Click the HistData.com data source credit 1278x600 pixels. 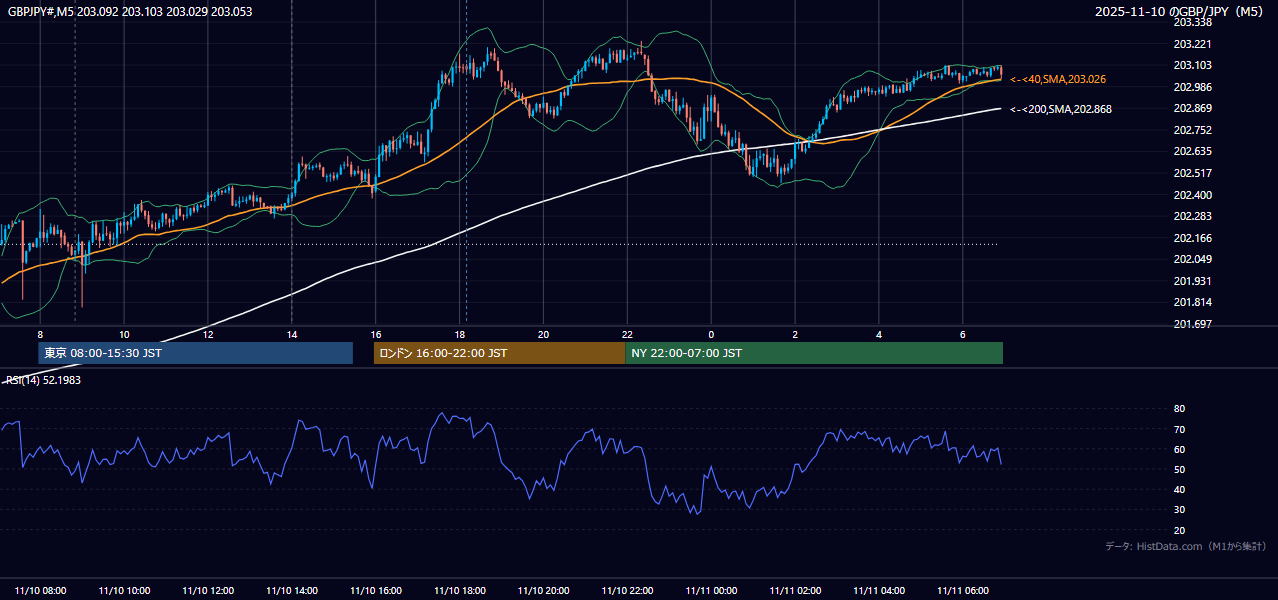[x=1185, y=546]
